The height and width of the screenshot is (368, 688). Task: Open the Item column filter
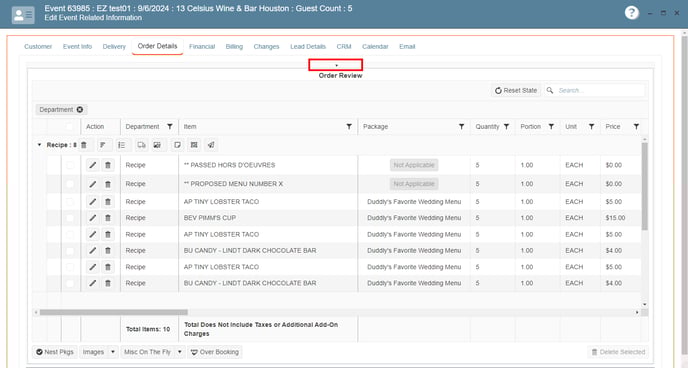click(x=349, y=127)
